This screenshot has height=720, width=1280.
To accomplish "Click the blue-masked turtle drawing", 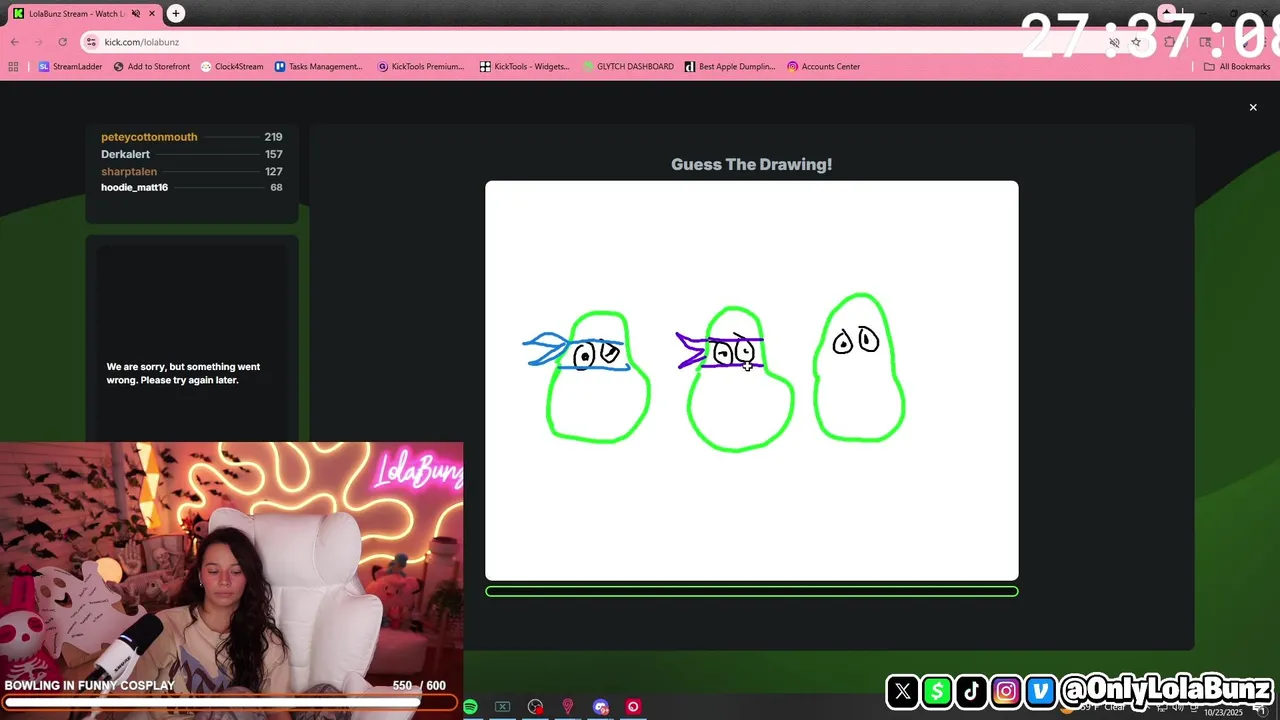I will 588,376.
